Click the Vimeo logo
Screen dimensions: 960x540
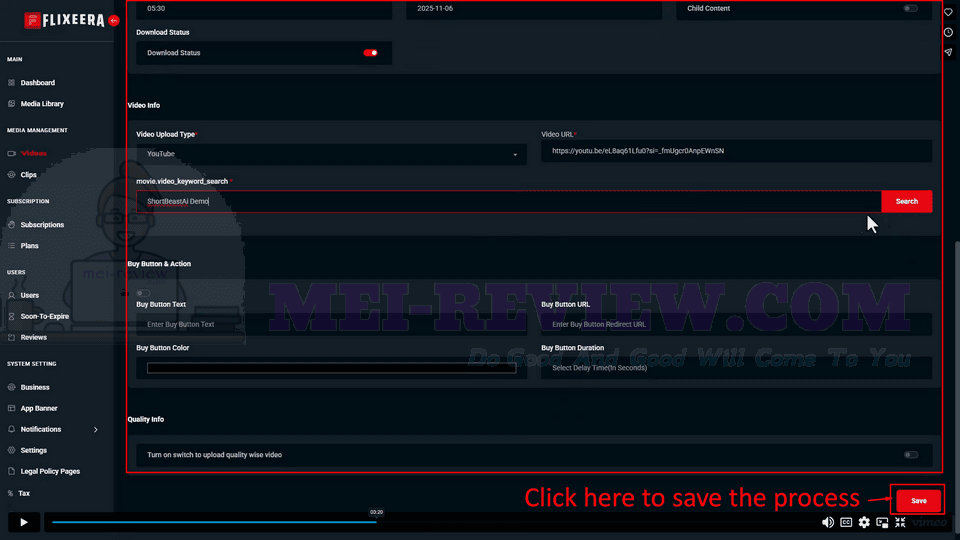929,522
